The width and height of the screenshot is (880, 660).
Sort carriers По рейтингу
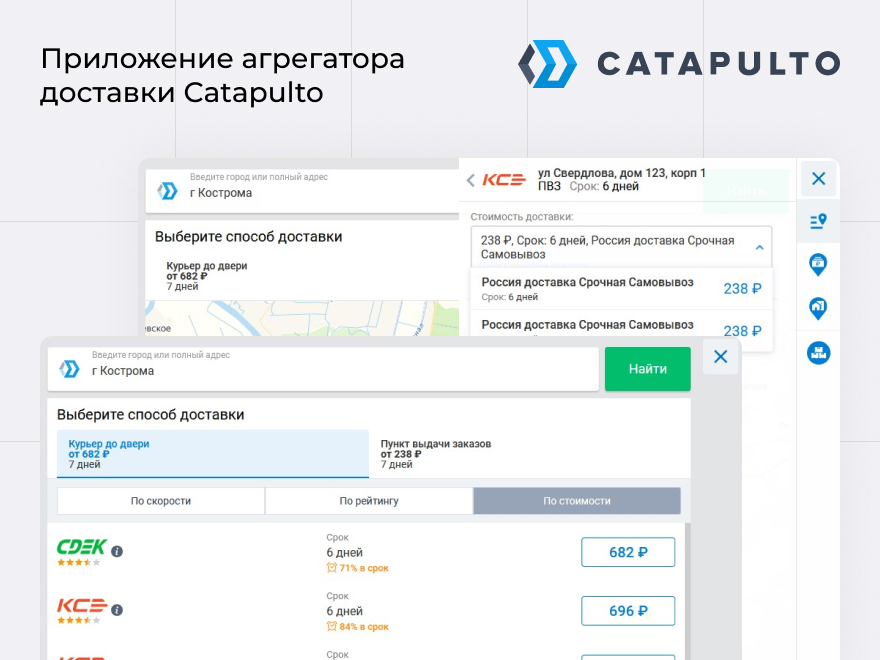369,501
